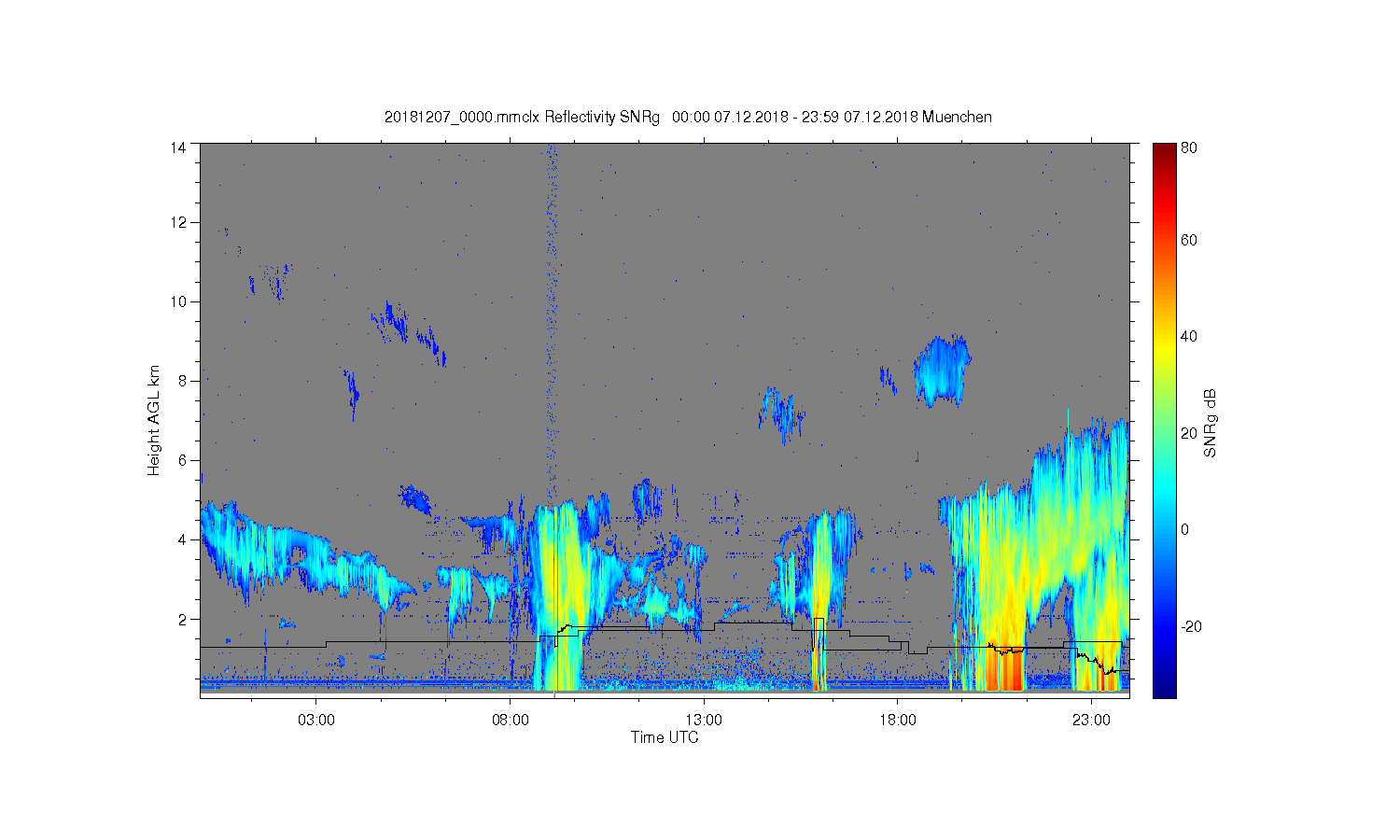The height and width of the screenshot is (840, 1400).
Task: Click the 12 km height tick label
Action: click(178, 222)
